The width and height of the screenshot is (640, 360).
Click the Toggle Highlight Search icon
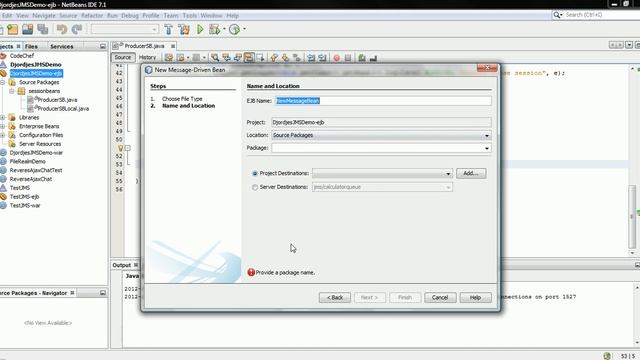(249, 58)
